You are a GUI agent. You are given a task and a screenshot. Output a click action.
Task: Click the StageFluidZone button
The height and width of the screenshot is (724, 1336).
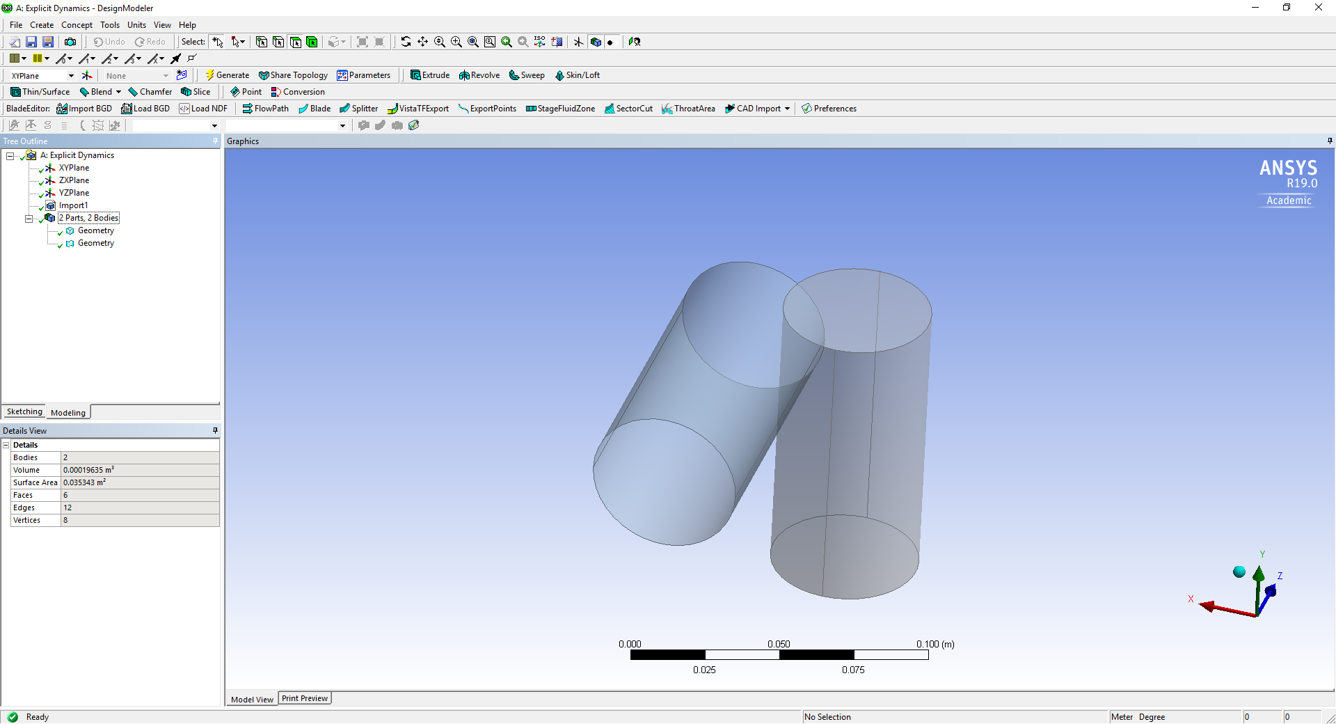(560, 109)
